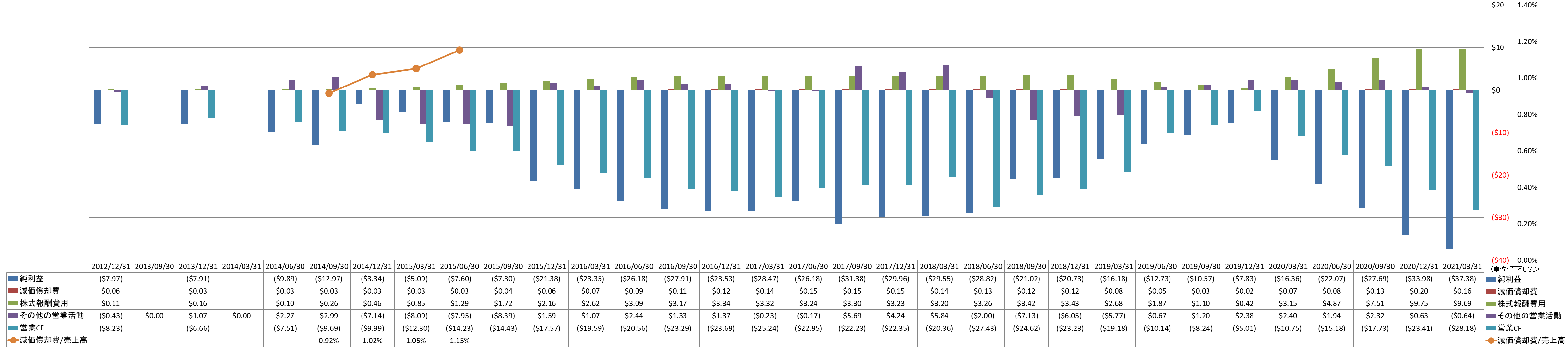This screenshot has width=1568, height=347.
Task: Click the ratio cell 1.02%
Action: click(x=373, y=340)
